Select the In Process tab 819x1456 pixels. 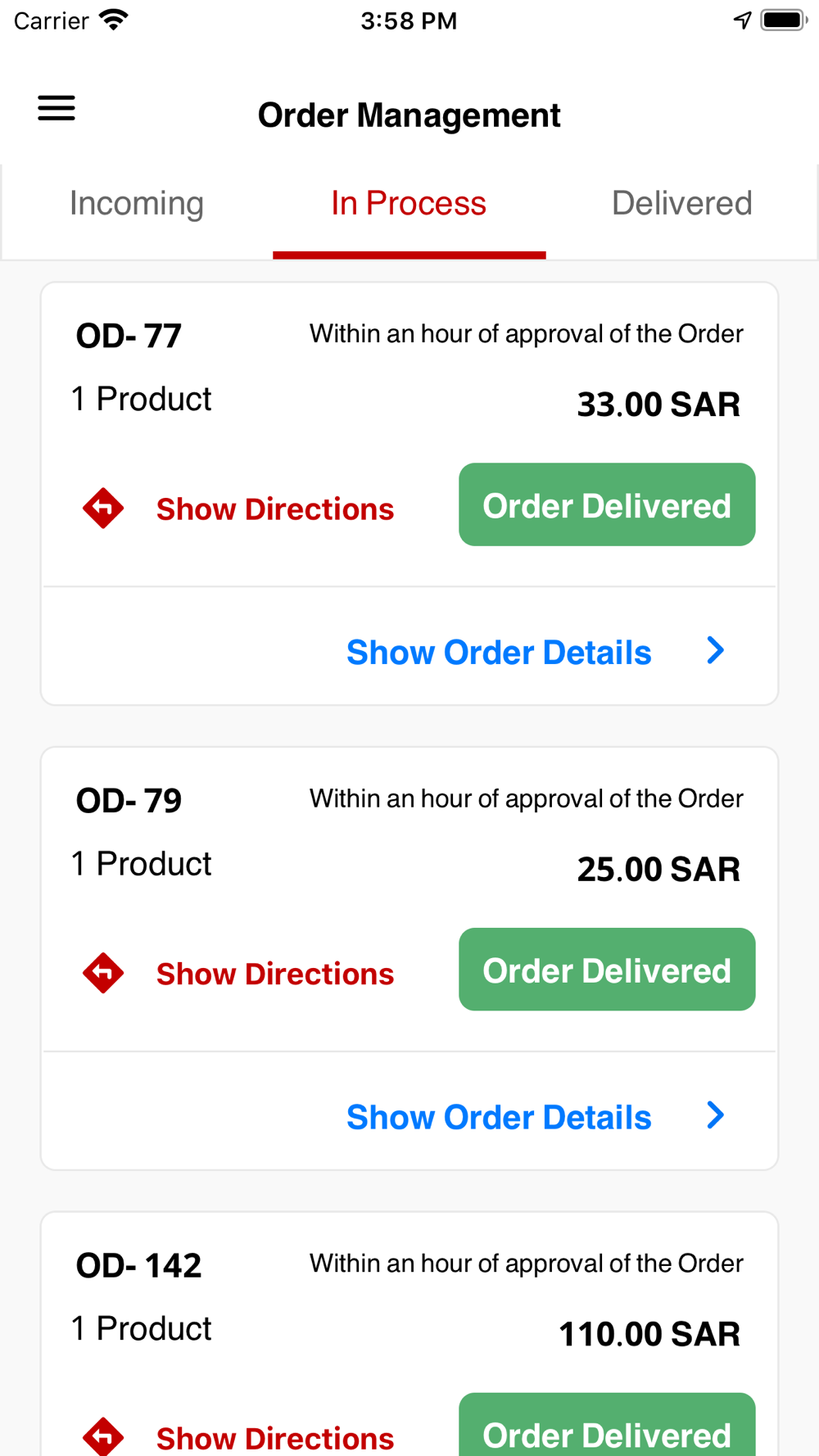coord(409,203)
